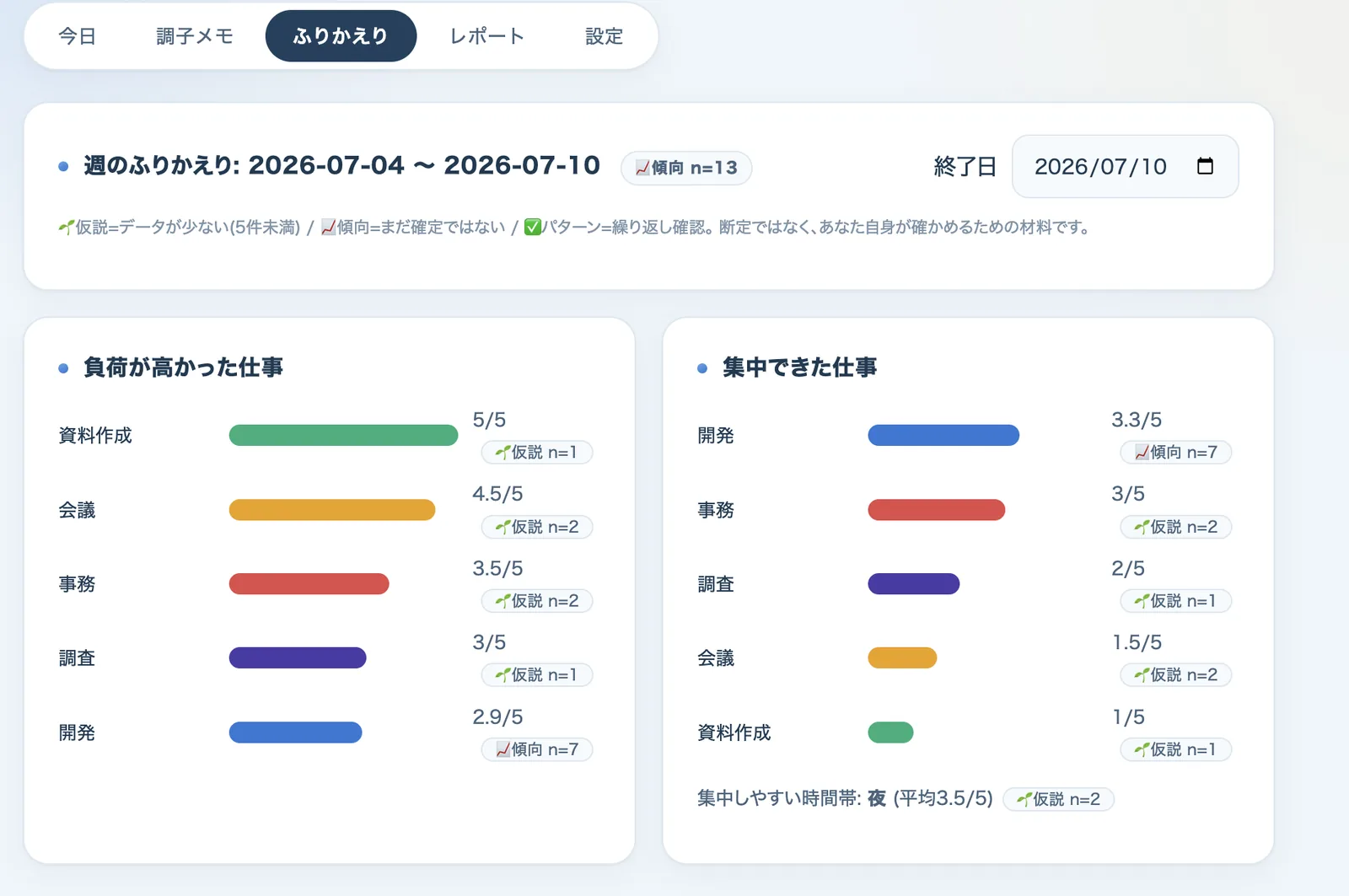The width and height of the screenshot is (1349, 896).
Task: Click 調査 label in 集中できた仕事 card
Action: 716,584
